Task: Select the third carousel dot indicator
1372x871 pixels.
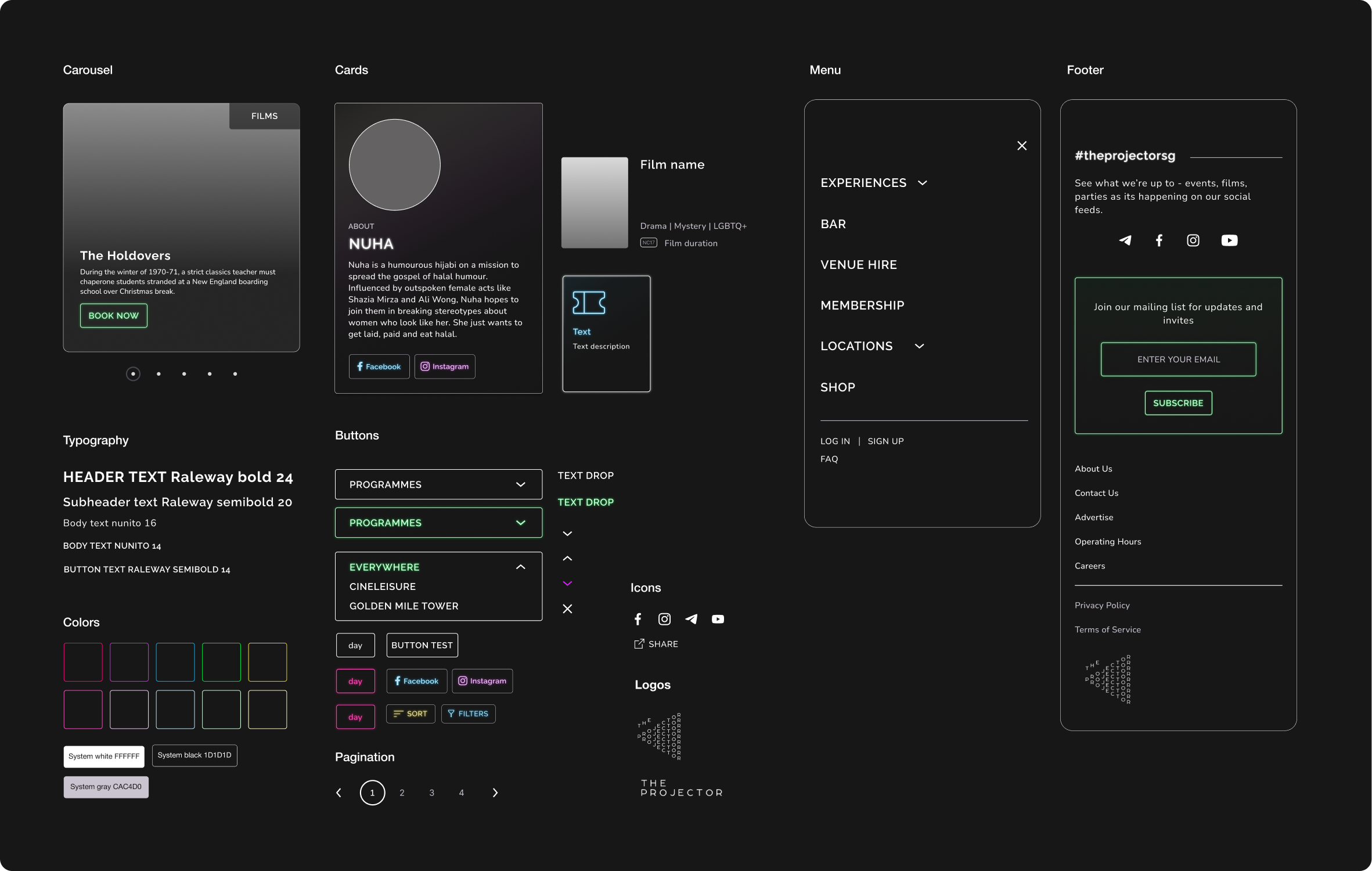Action: [x=184, y=374]
